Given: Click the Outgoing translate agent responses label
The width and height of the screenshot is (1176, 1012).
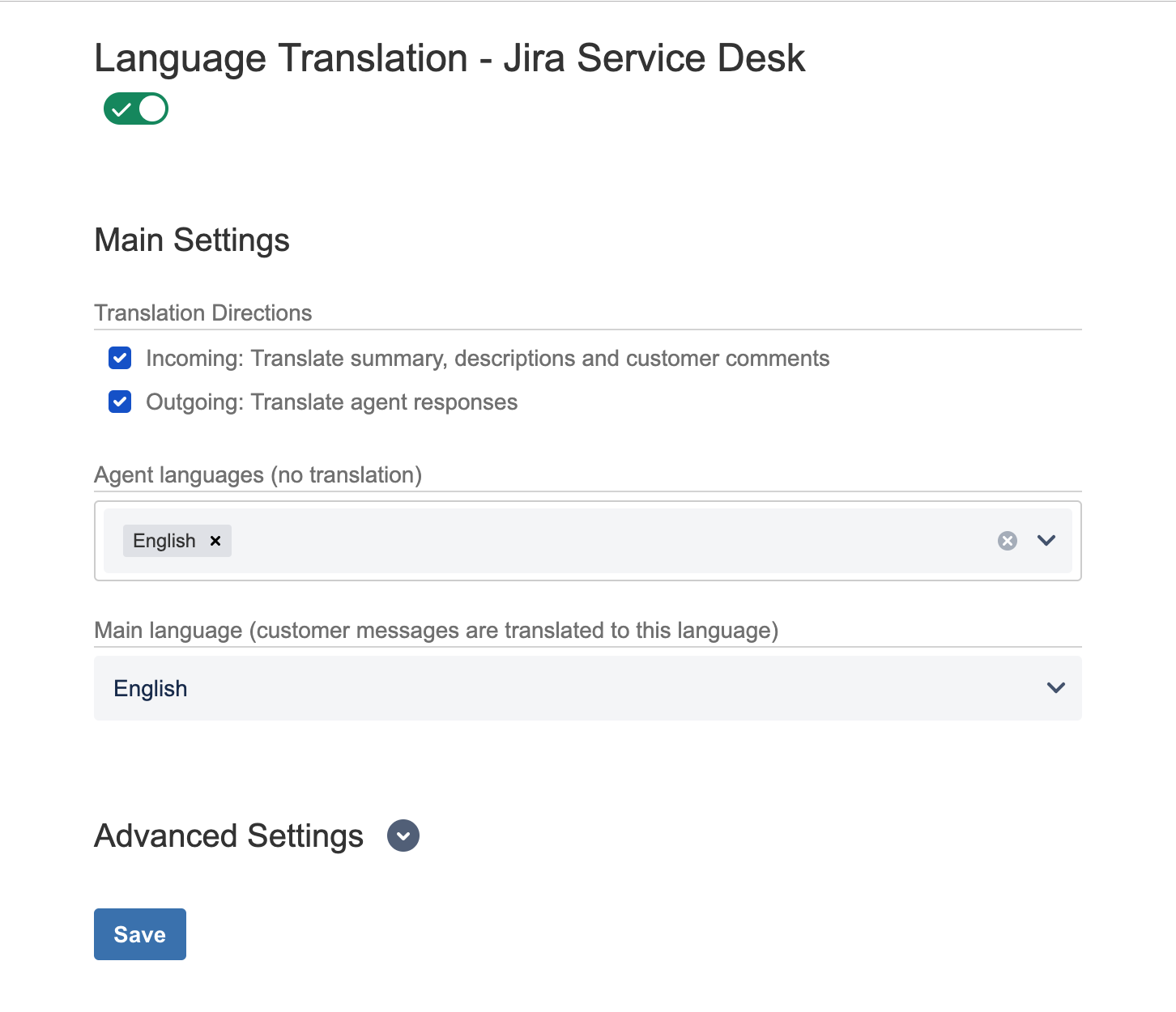Looking at the screenshot, I should [331, 402].
